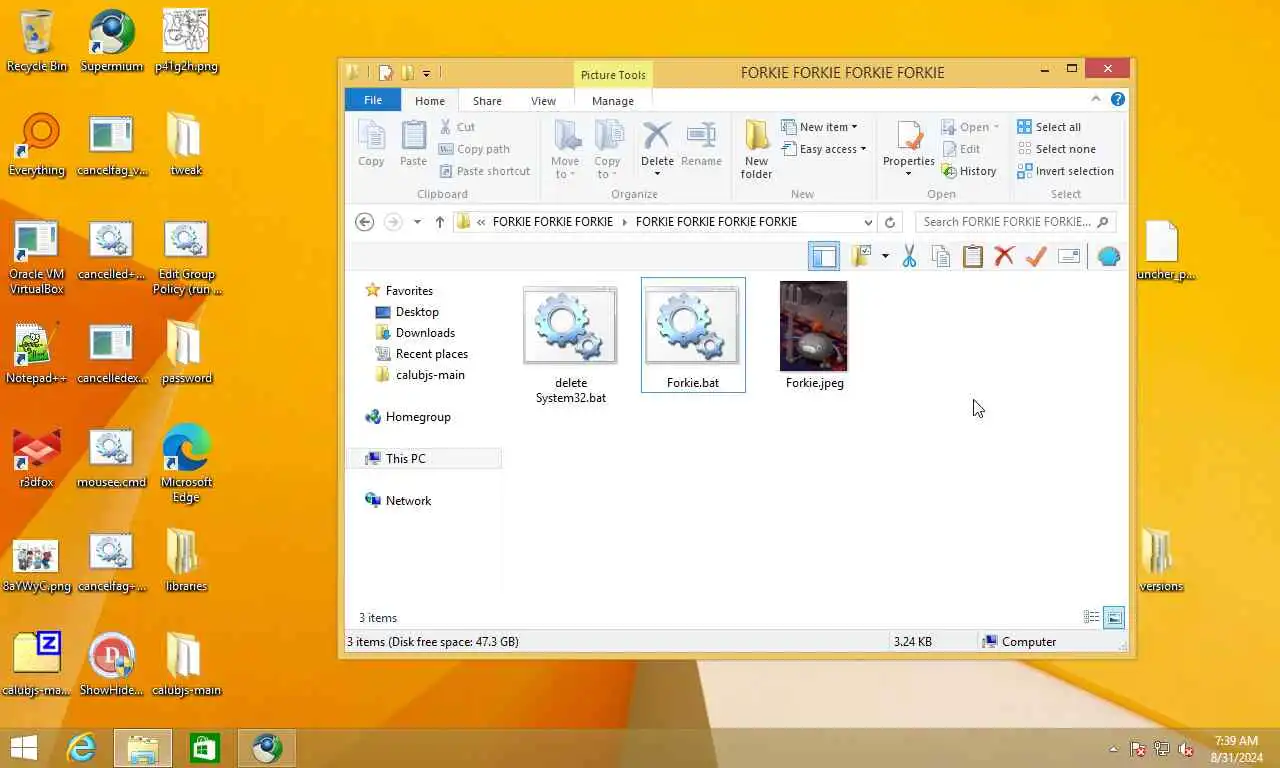The height and width of the screenshot is (768, 1280).
Task: Select the Home ribbon tab
Action: pos(430,101)
